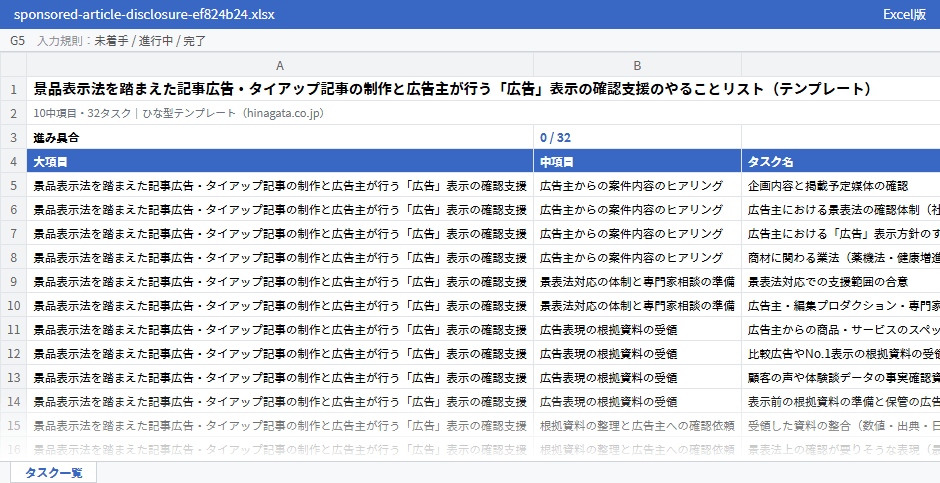Select row 1 header number
The height and width of the screenshot is (483, 940).
tap(13, 89)
